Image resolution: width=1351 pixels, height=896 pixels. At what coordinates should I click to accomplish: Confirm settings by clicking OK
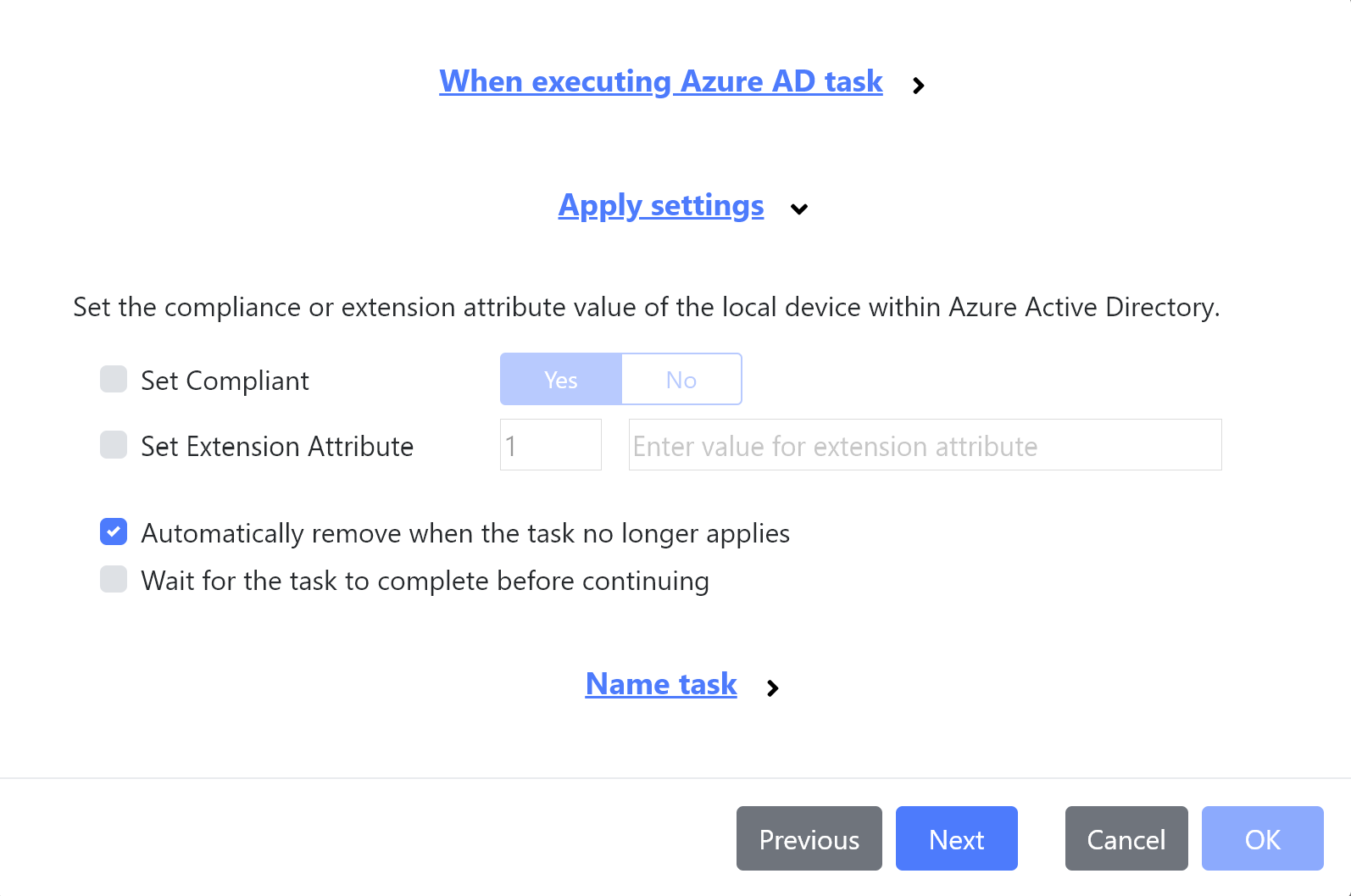pos(1262,838)
